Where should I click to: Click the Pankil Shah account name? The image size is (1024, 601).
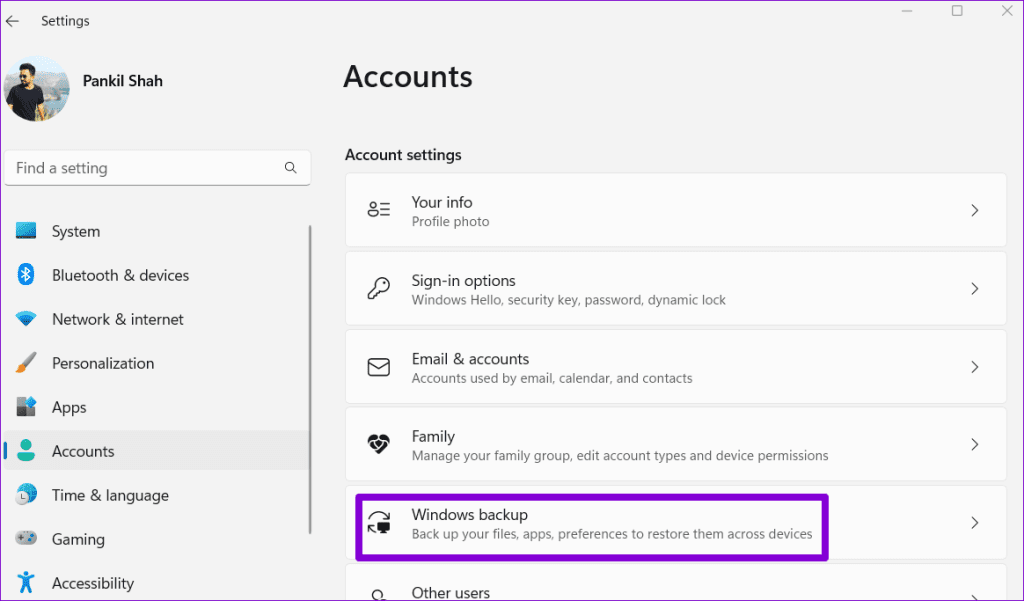(123, 81)
